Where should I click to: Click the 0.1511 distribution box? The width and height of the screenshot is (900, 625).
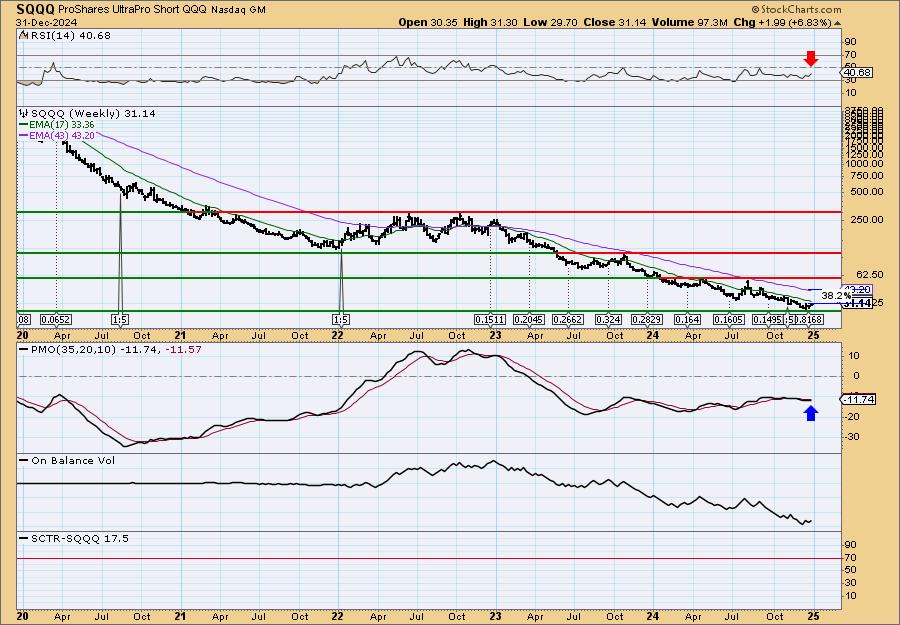pyautogui.click(x=490, y=319)
